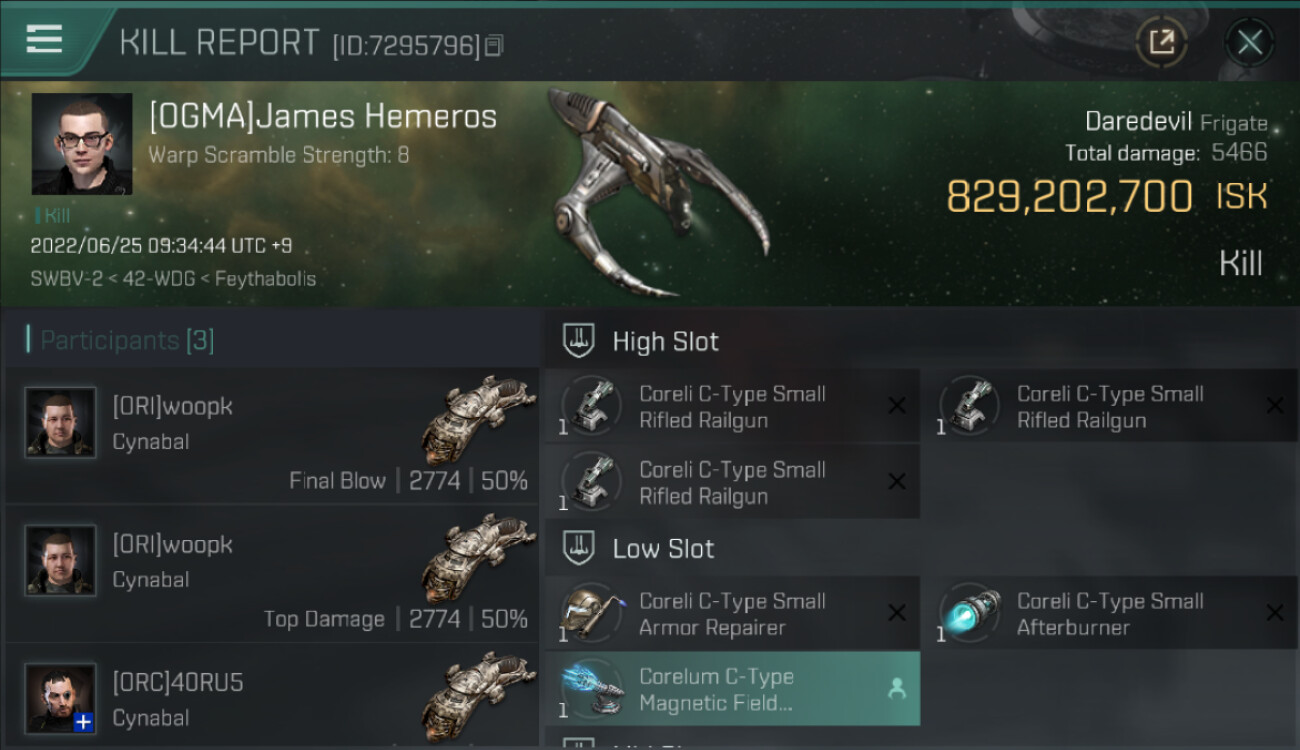Toggle the X on Small Armor Repairer
This screenshot has height=750, width=1300.
coord(897,613)
